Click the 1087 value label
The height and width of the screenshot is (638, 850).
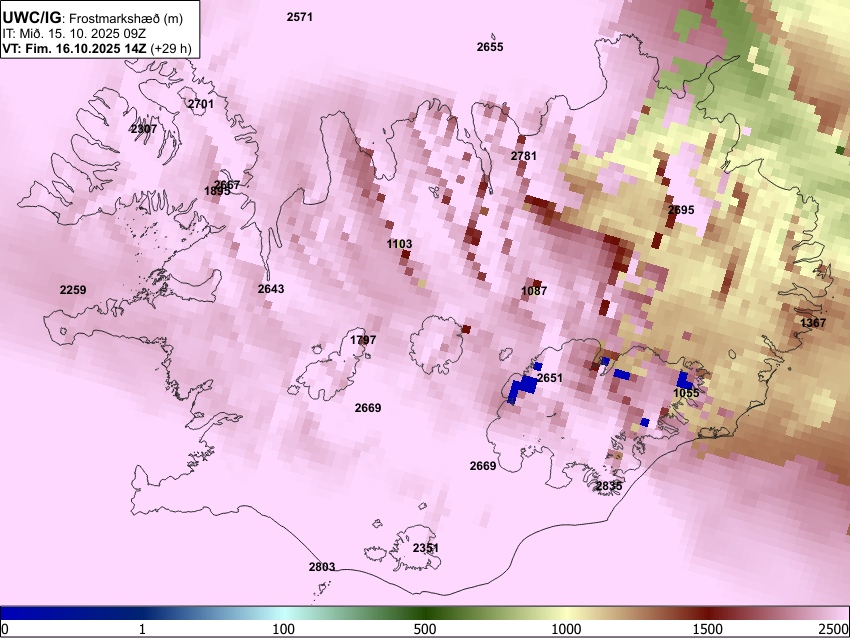534,291
